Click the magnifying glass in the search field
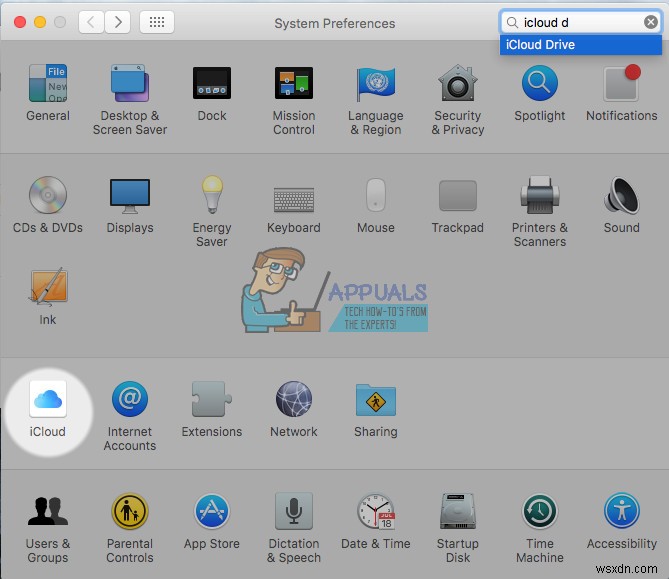The height and width of the screenshot is (579, 669). (x=512, y=22)
